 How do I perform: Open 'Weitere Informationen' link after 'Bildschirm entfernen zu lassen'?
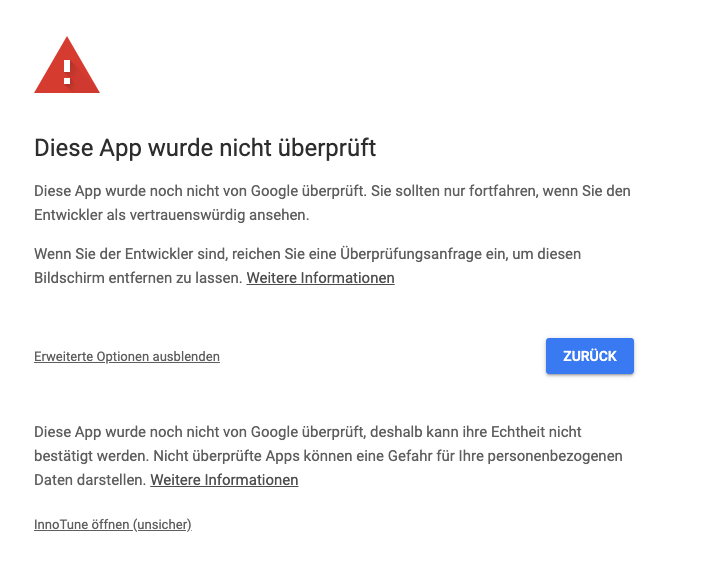[320, 278]
